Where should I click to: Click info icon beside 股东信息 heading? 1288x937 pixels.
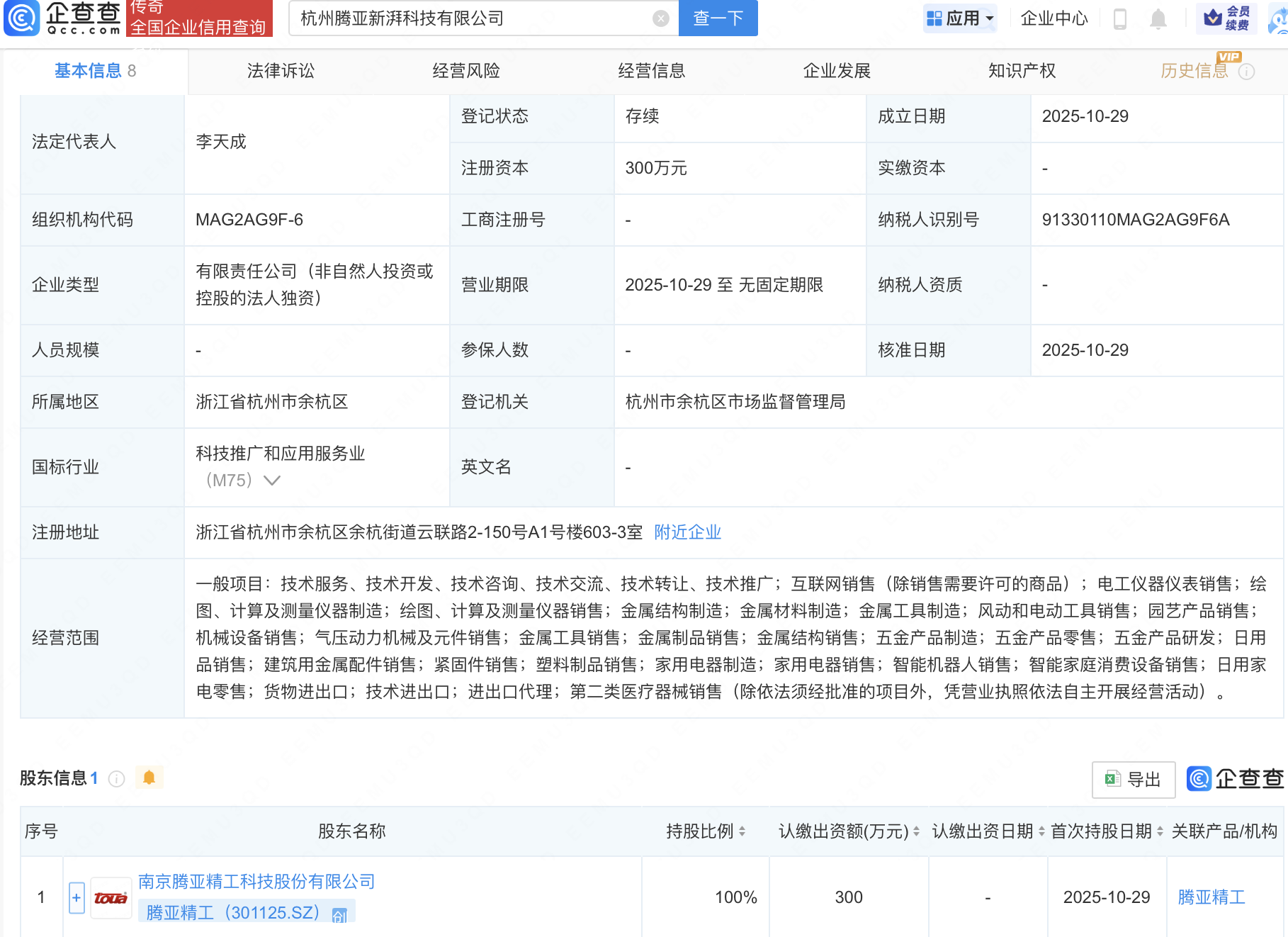point(117,779)
